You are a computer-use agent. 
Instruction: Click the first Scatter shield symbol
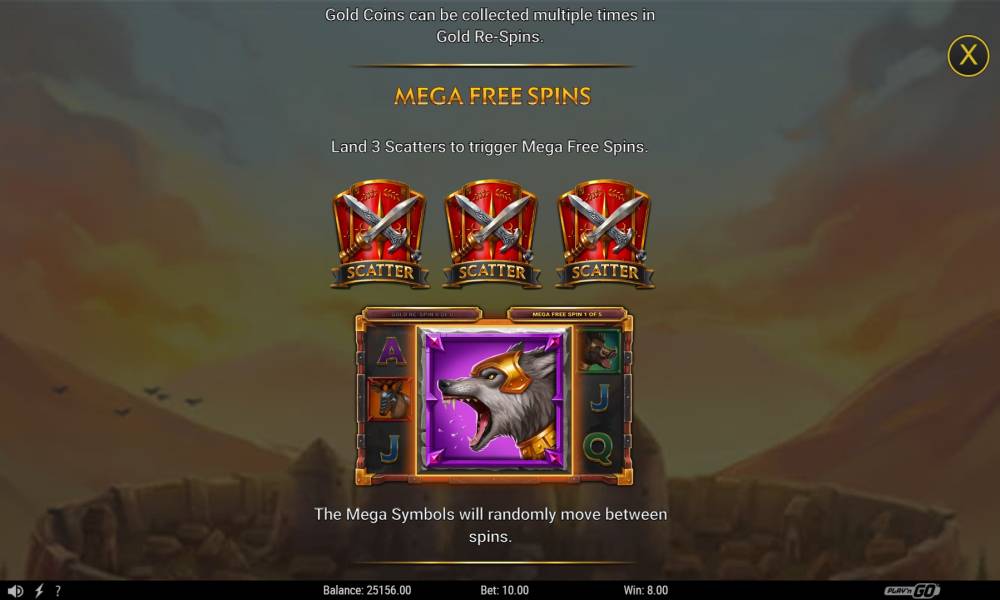[x=380, y=233]
